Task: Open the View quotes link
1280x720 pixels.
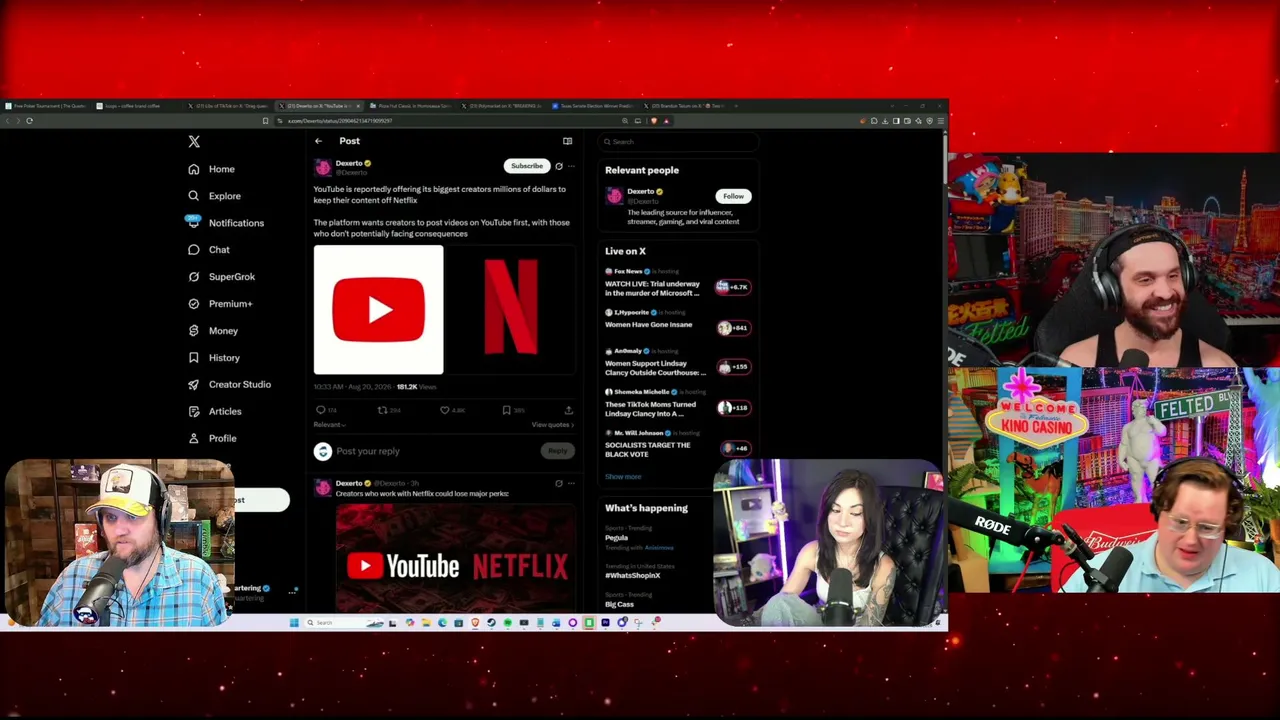Action: pos(551,425)
